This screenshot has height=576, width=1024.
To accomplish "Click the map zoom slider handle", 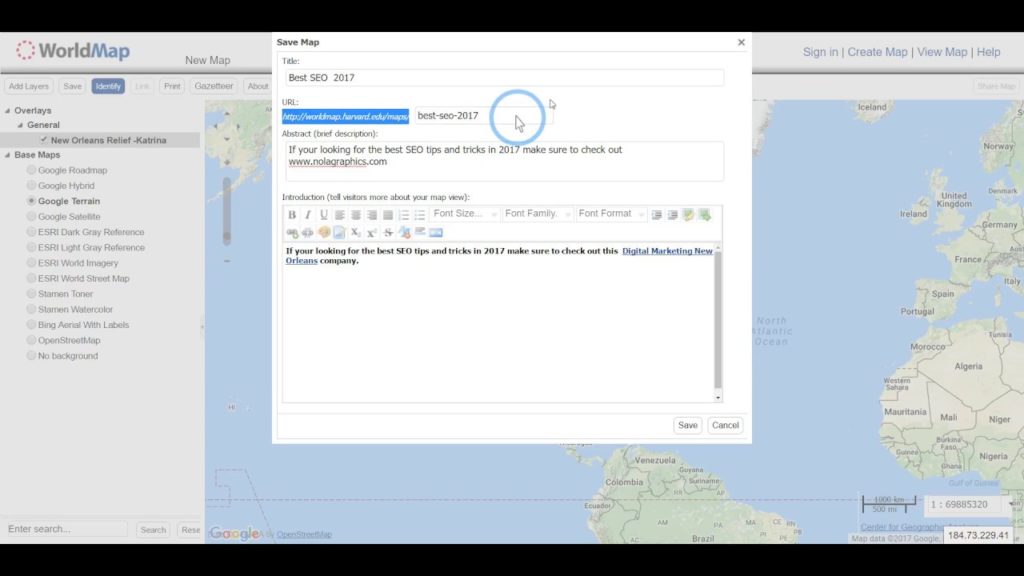I will point(227,236).
